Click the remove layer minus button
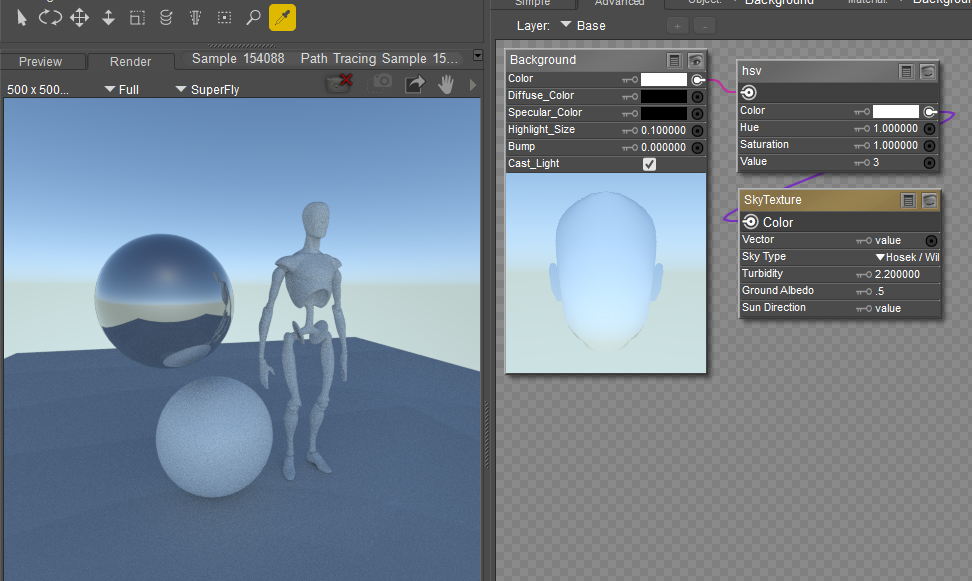Image resolution: width=972 pixels, height=581 pixels. click(705, 26)
